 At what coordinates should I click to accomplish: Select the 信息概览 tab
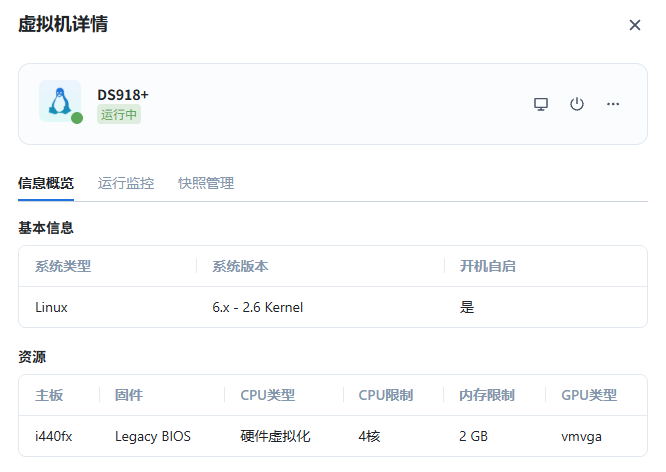[x=46, y=183]
